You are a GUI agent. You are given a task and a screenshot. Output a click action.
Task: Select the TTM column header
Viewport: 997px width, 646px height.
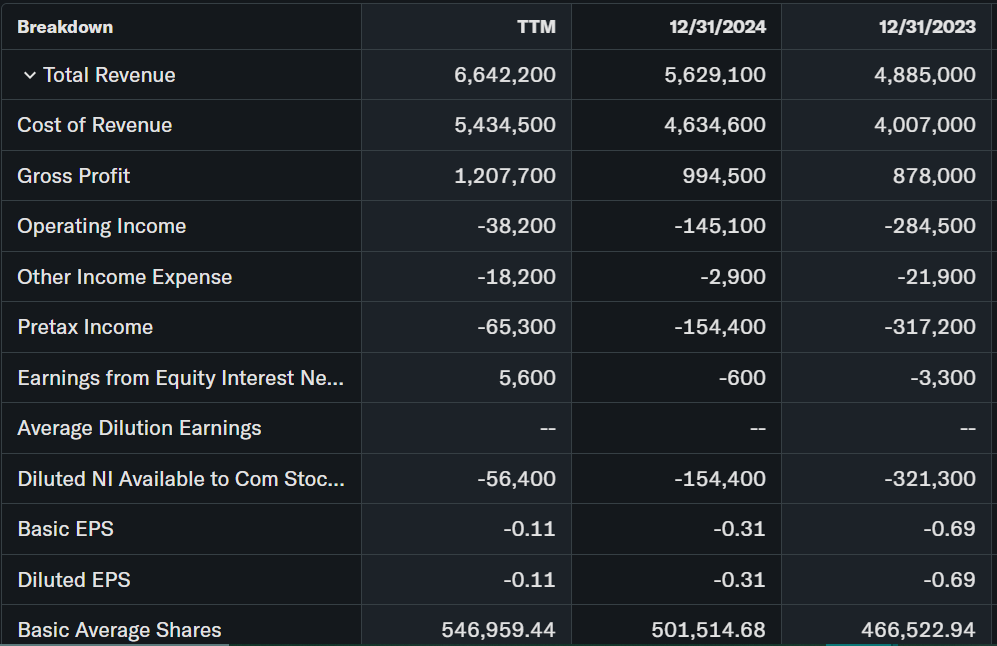[536, 27]
